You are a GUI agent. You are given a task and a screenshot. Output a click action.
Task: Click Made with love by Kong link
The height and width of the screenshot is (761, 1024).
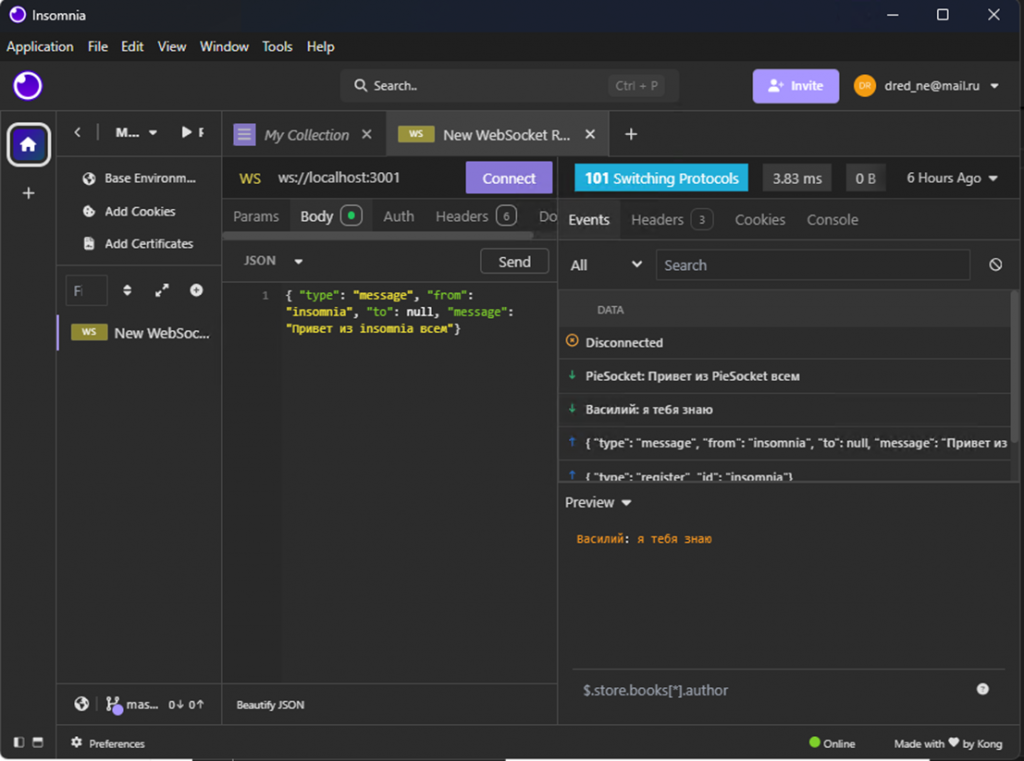pos(948,743)
